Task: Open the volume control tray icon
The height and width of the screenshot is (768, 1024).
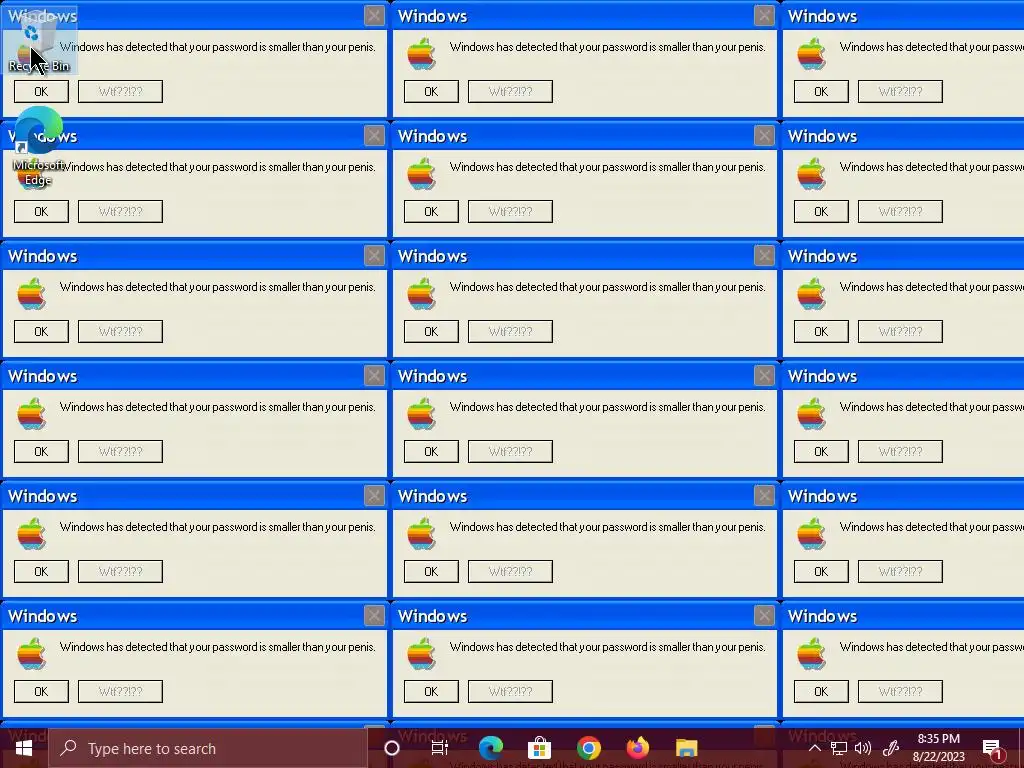Action: pyautogui.click(x=863, y=748)
